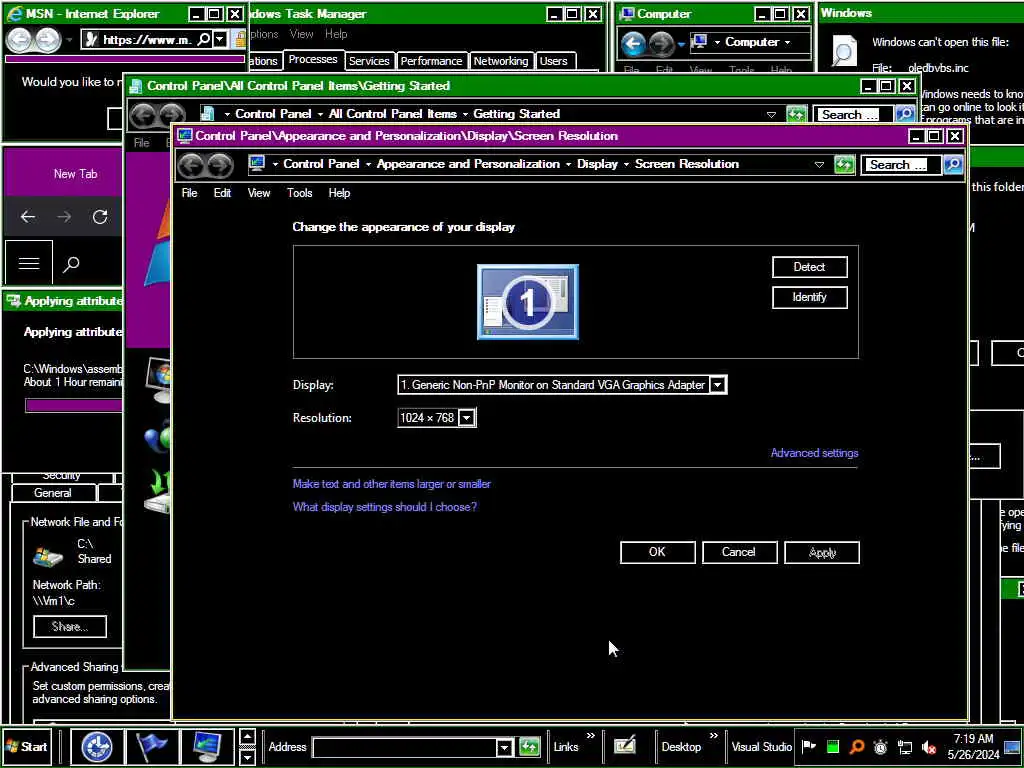Click the refresh icon in the New Tab window
Viewport: 1024px width, 768px height.
[x=100, y=217]
